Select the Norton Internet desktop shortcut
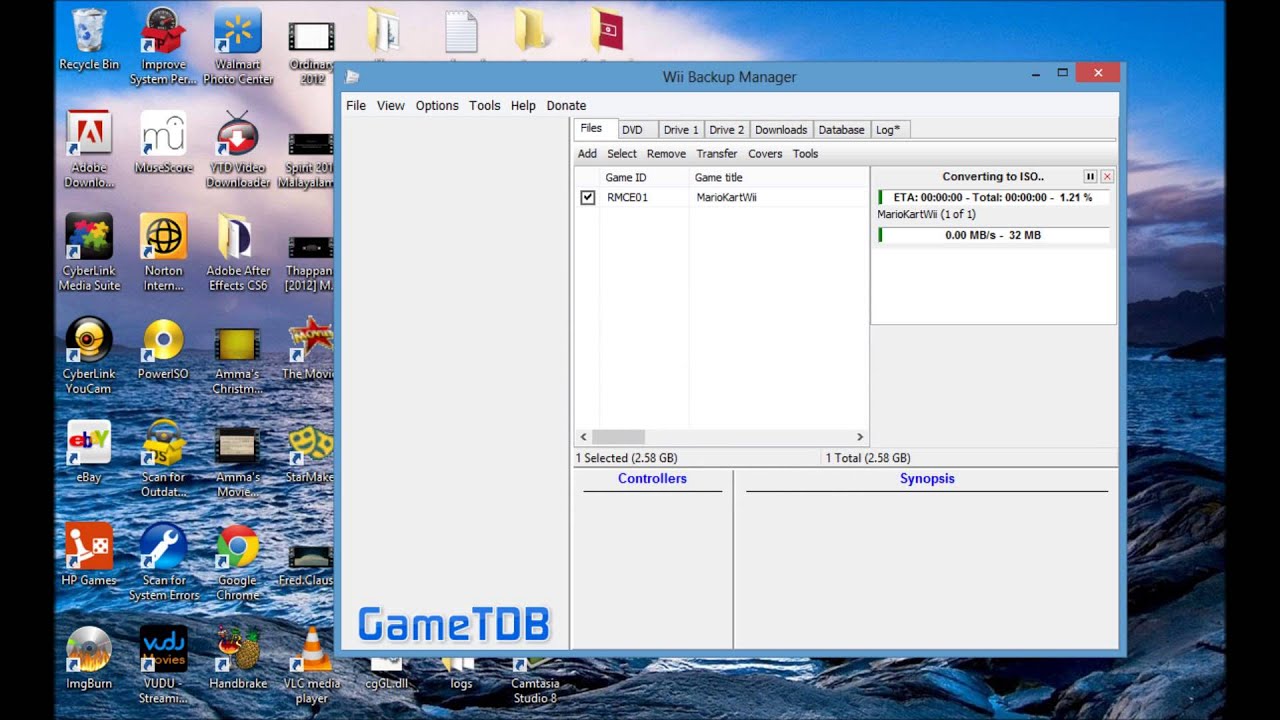 tap(163, 252)
